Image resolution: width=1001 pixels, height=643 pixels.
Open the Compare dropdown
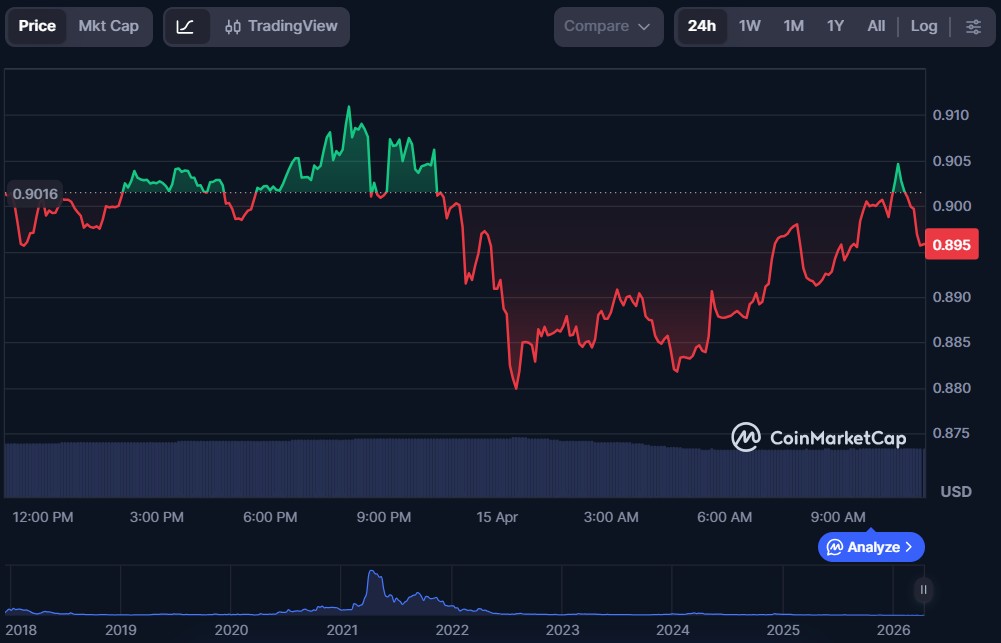pos(608,27)
